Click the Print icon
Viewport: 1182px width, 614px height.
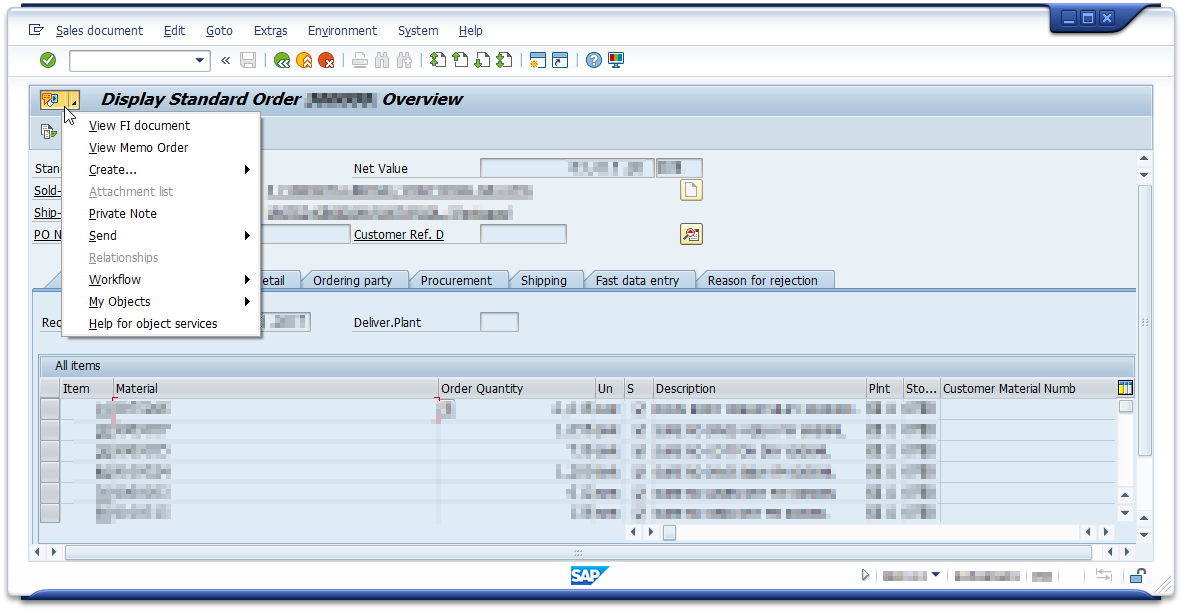pyautogui.click(x=360, y=60)
